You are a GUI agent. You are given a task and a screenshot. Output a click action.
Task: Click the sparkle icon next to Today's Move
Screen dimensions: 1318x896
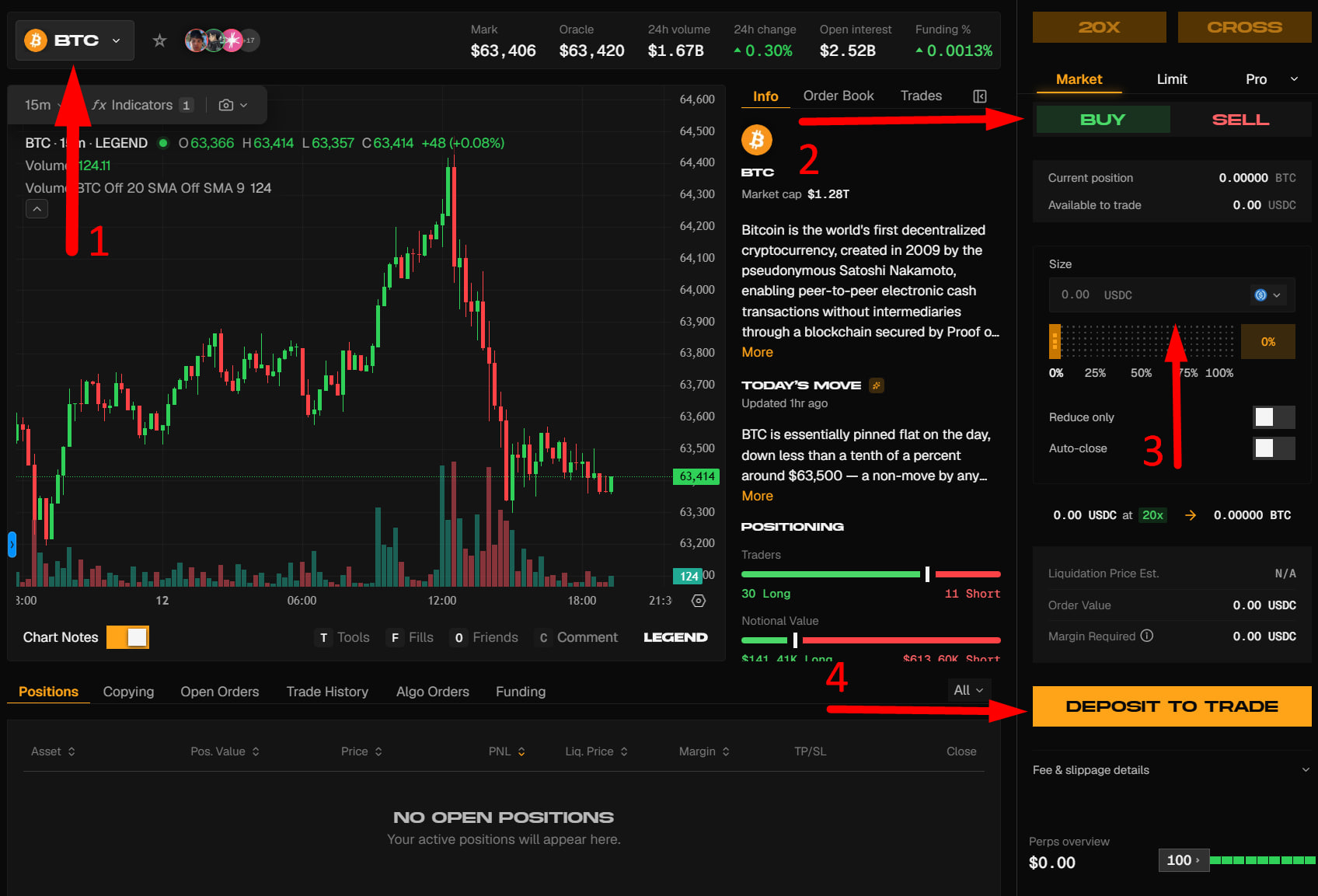[877, 385]
